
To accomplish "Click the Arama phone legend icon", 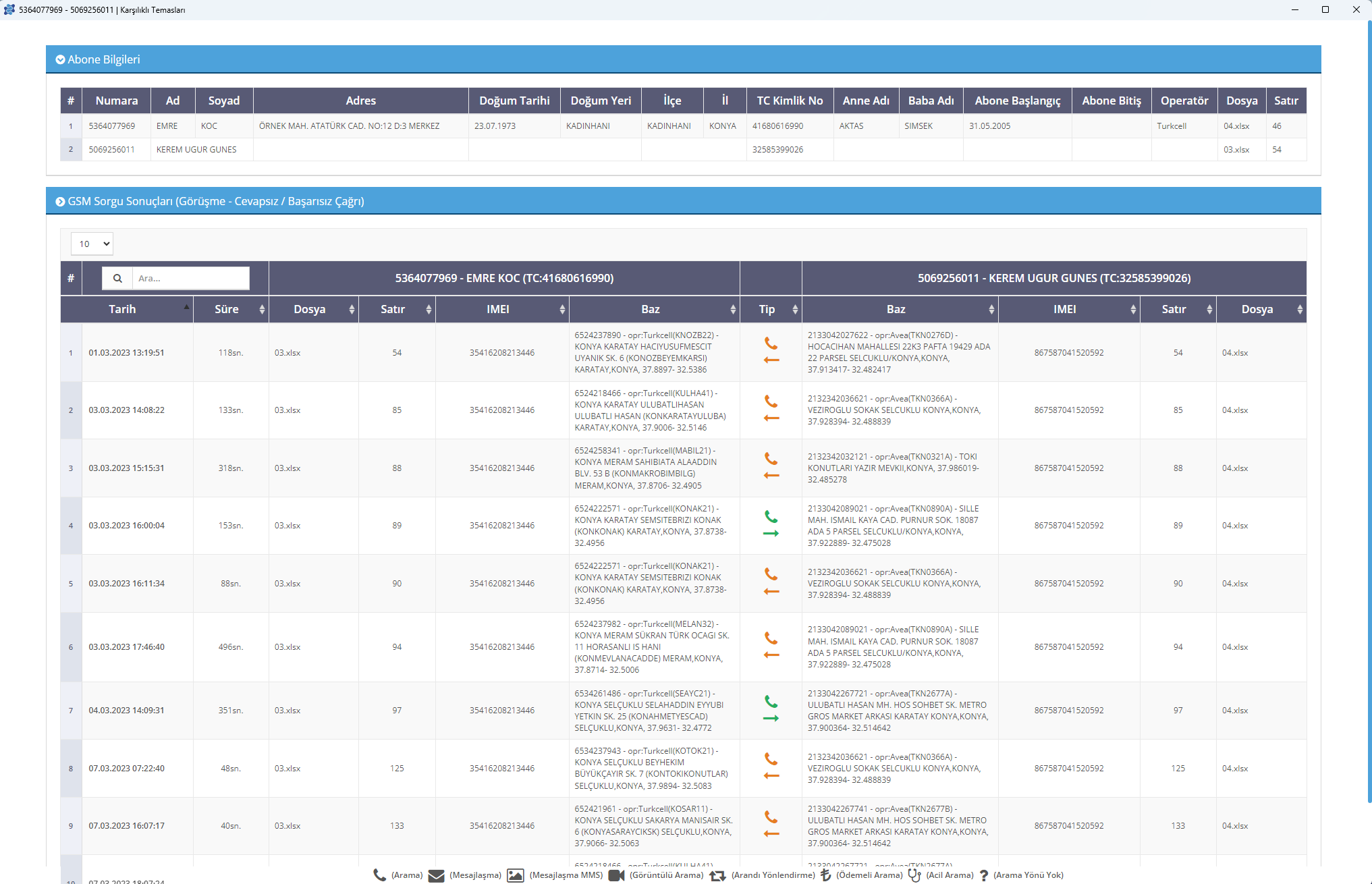I will pyautogui.click(x=380, y=875).
